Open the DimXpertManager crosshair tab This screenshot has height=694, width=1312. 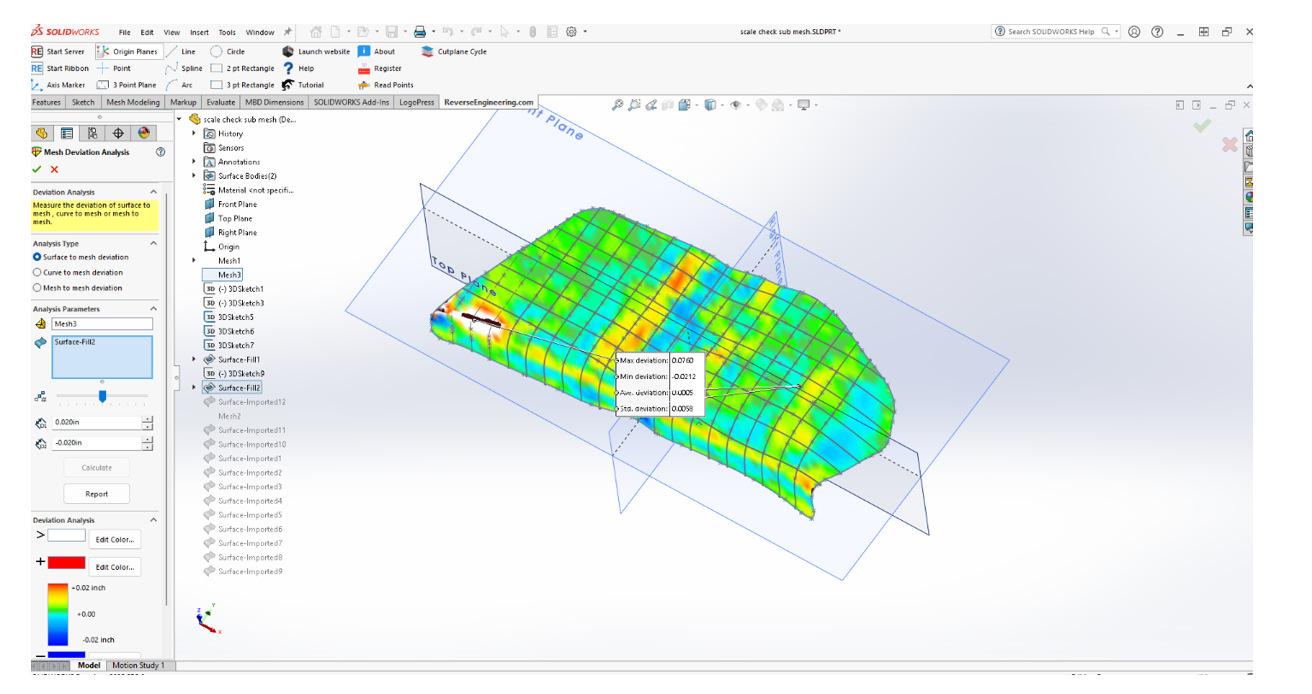118,133
